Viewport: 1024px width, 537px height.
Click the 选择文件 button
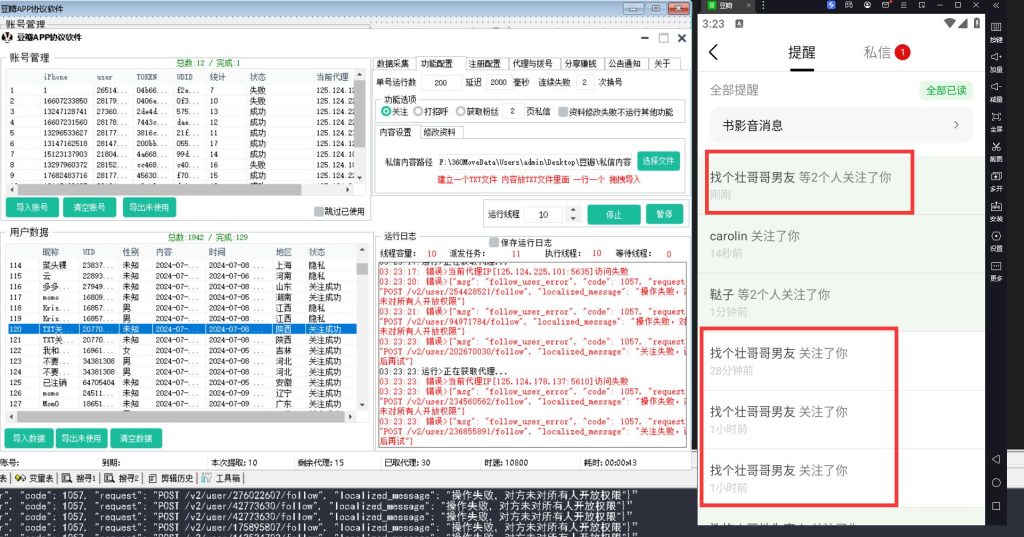[x=658, y=160]
